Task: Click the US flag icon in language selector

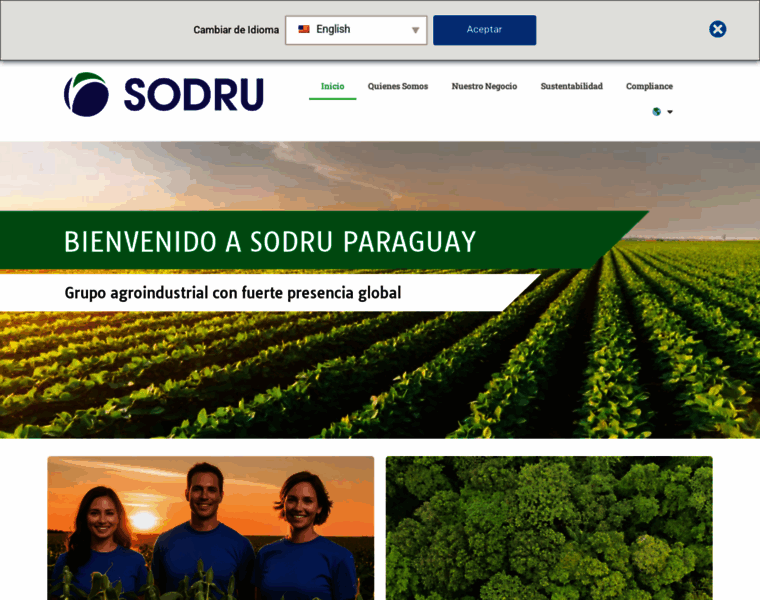Action: click(x=304, y=29)
